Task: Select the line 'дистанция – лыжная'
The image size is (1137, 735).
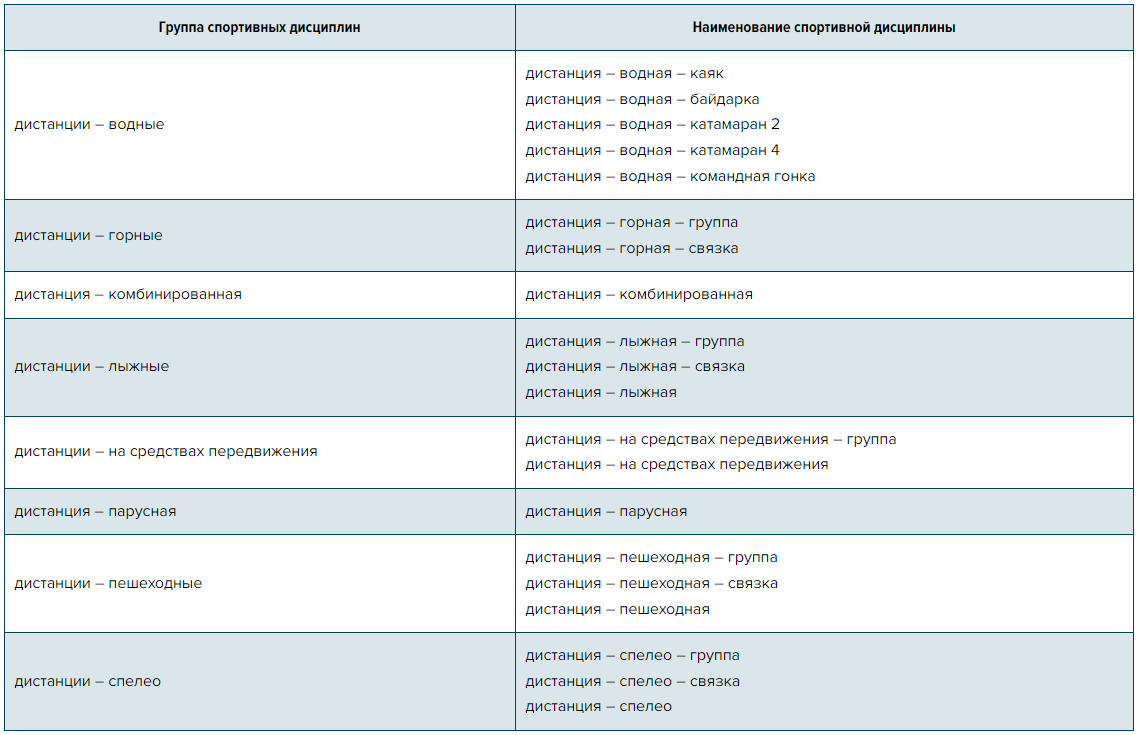Action: [x=600, y=393]
